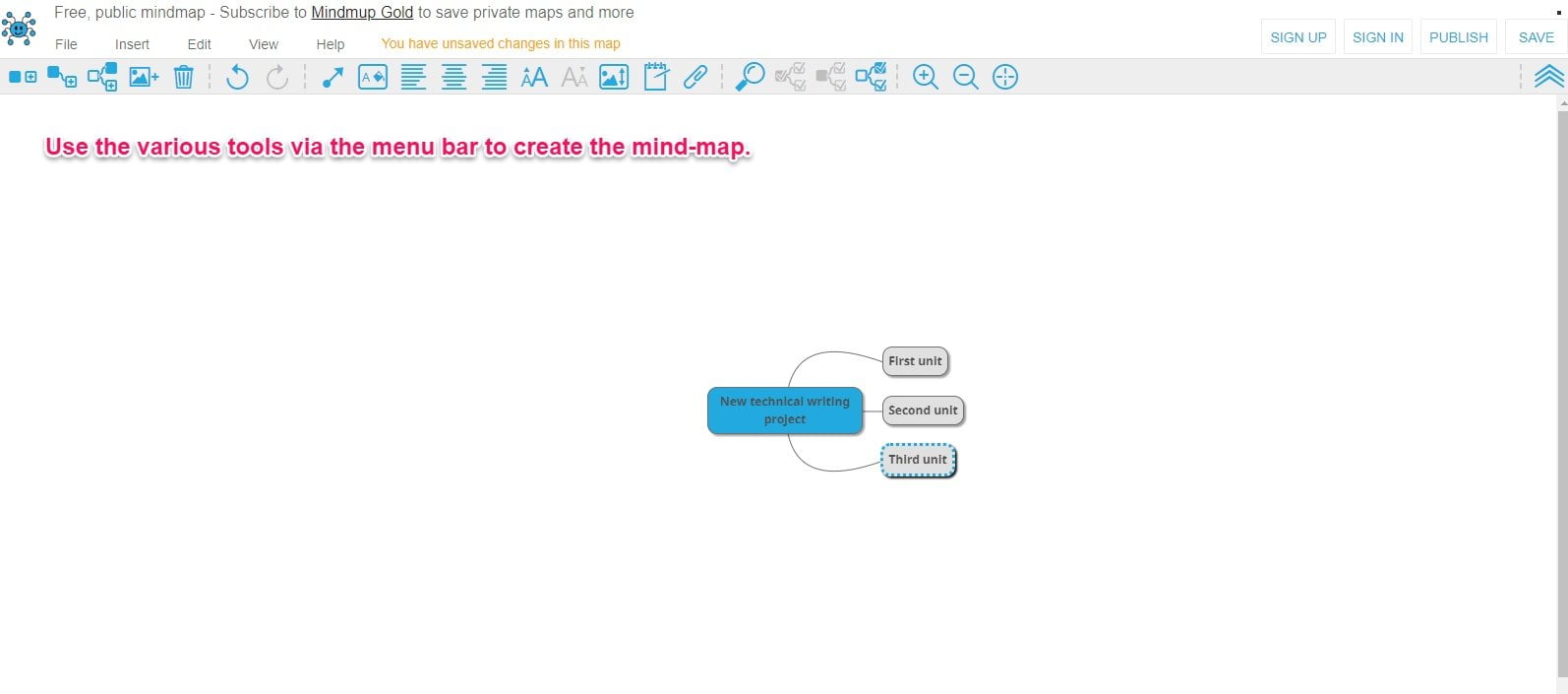Open the Help menu

pyautogui.click(x=331, y=44)
